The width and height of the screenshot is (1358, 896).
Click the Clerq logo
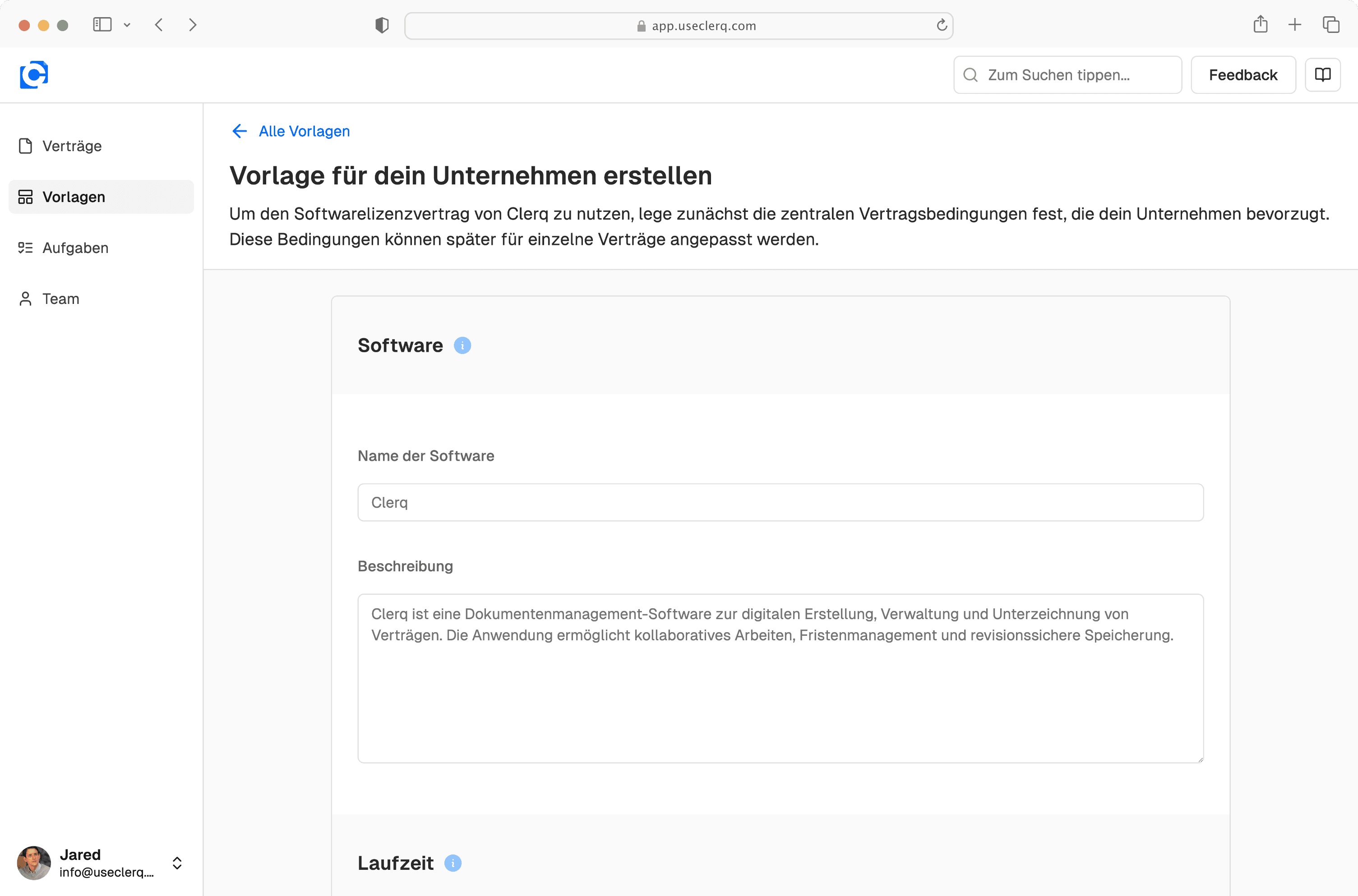click(34, 75)
